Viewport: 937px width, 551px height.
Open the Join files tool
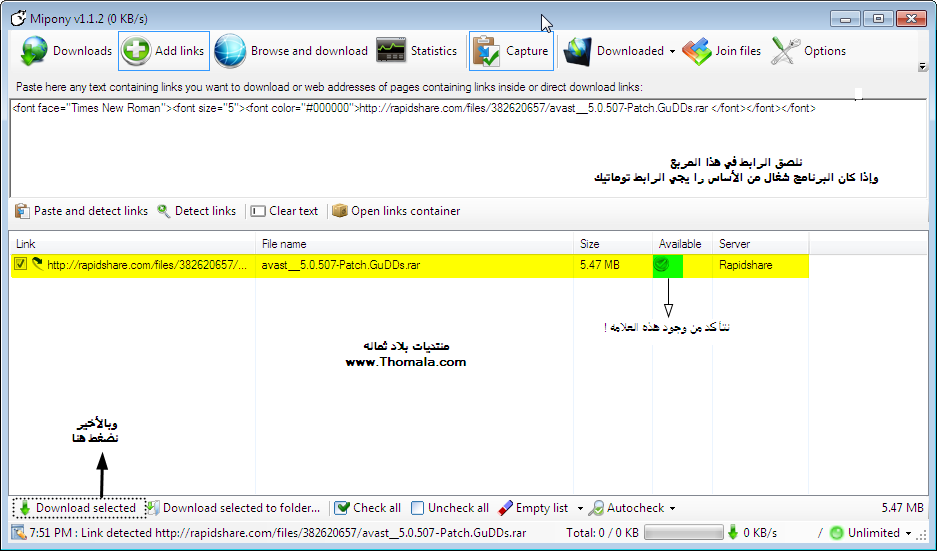pos(722,51)
